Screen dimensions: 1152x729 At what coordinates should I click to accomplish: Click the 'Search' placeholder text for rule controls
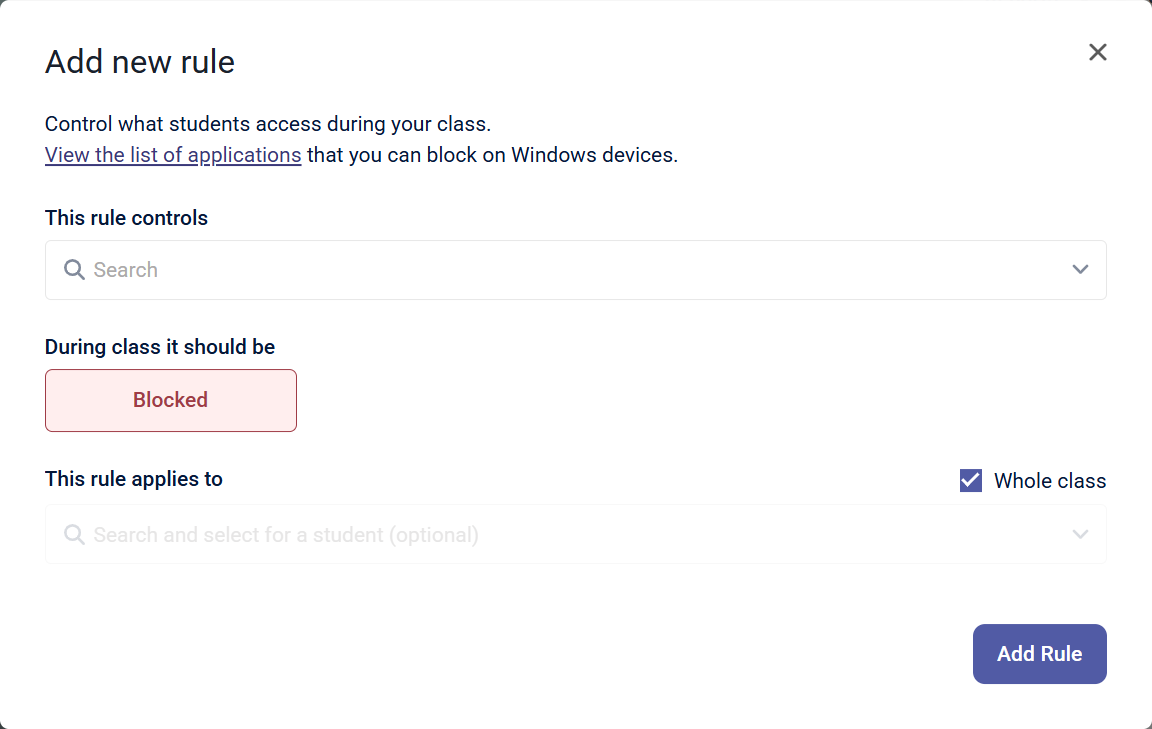point(126,270)
